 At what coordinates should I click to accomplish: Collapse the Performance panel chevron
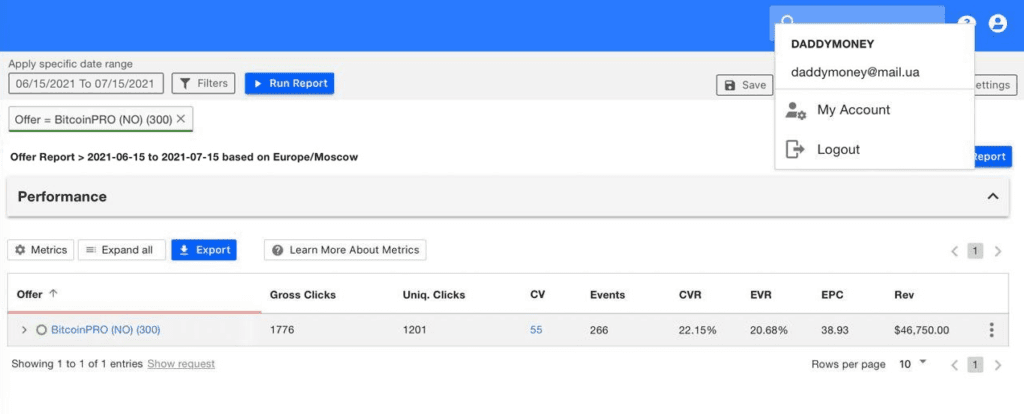pyautogui.click(x=993, y=196)
